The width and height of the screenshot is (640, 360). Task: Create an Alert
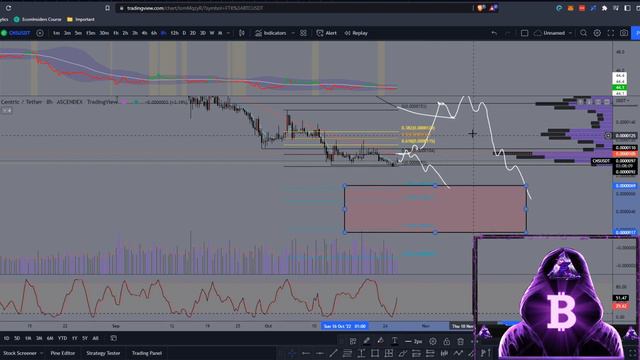[327, 33]
